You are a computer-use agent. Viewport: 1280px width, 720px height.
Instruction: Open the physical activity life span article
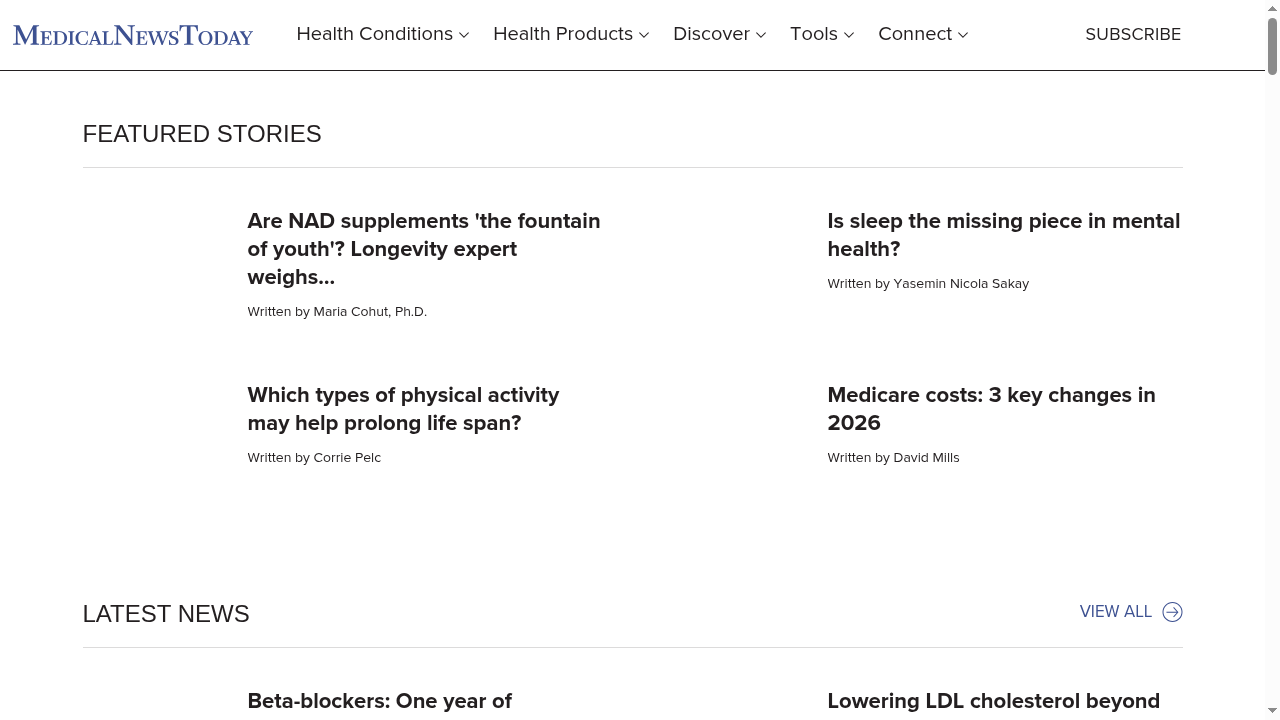tap(403, 409)
